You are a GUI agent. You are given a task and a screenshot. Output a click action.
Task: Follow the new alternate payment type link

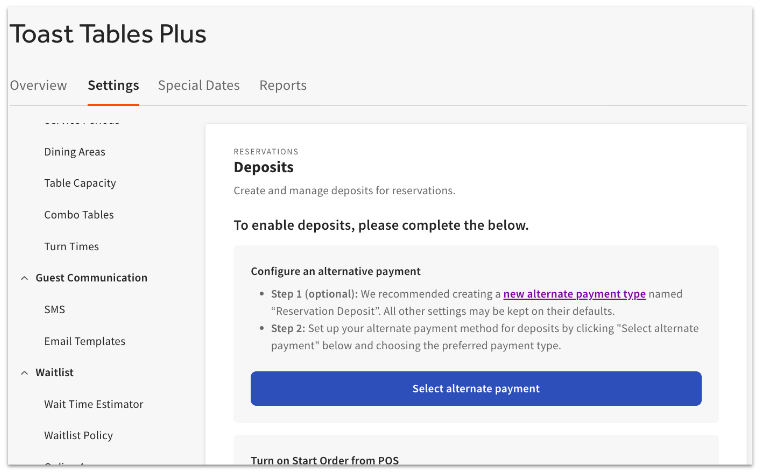click(574, 294)
